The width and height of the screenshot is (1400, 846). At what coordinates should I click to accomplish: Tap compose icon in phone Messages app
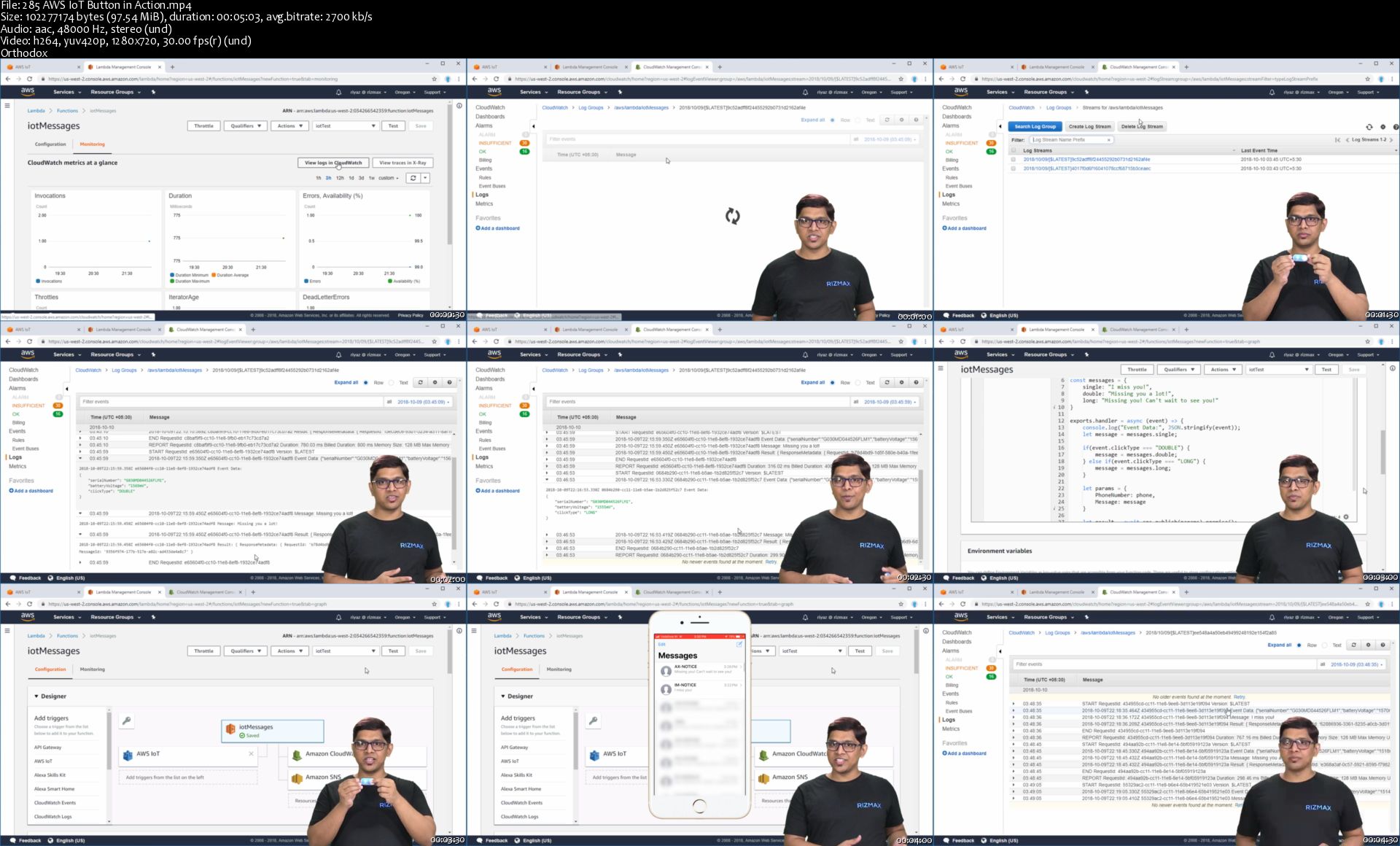pos(739,644)
